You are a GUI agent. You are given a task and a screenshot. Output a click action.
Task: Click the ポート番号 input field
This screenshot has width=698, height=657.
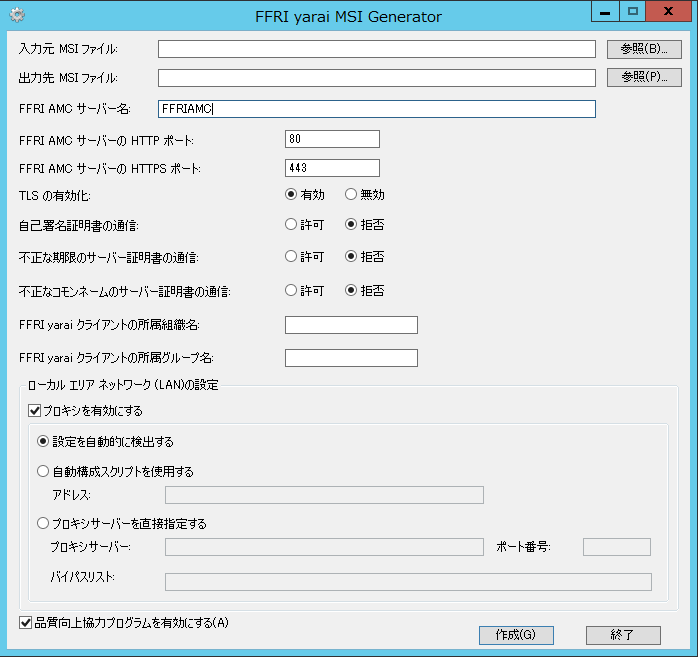617,547
